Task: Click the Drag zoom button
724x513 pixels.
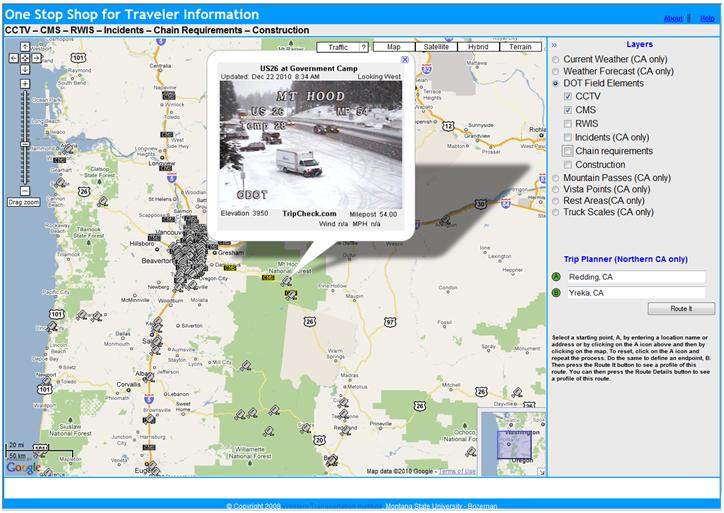Action: pyautogui.click(x=24, y=202)
